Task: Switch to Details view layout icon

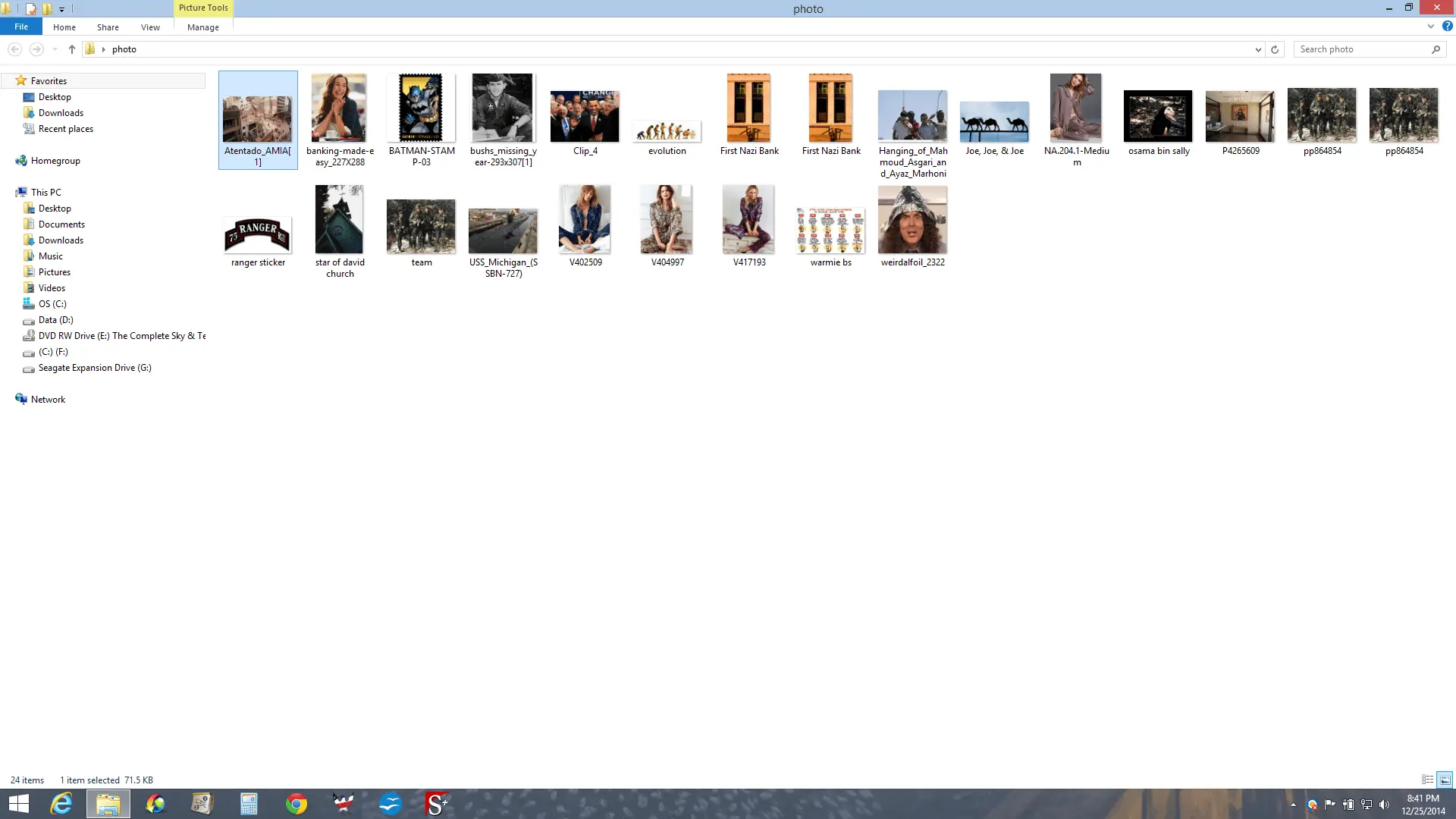Action: pyautogui.click(x=1427, y=780)
